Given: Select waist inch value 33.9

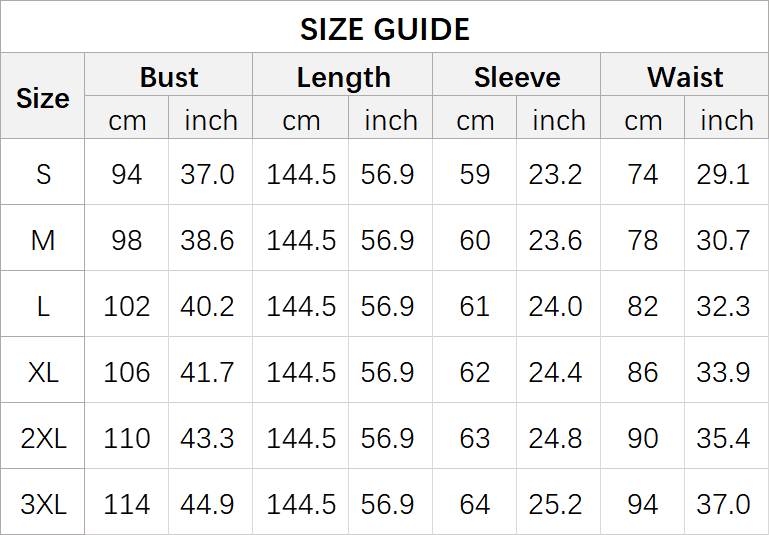Looking at the screenshot, I should (723, 372).
